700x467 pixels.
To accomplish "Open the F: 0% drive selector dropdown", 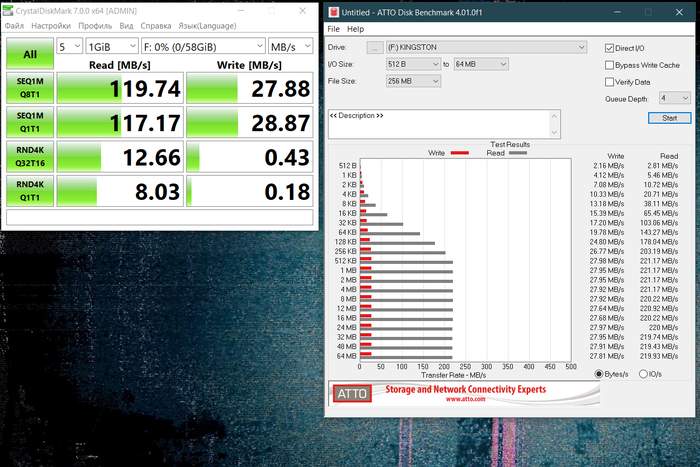I will click(x=203, y=46).
